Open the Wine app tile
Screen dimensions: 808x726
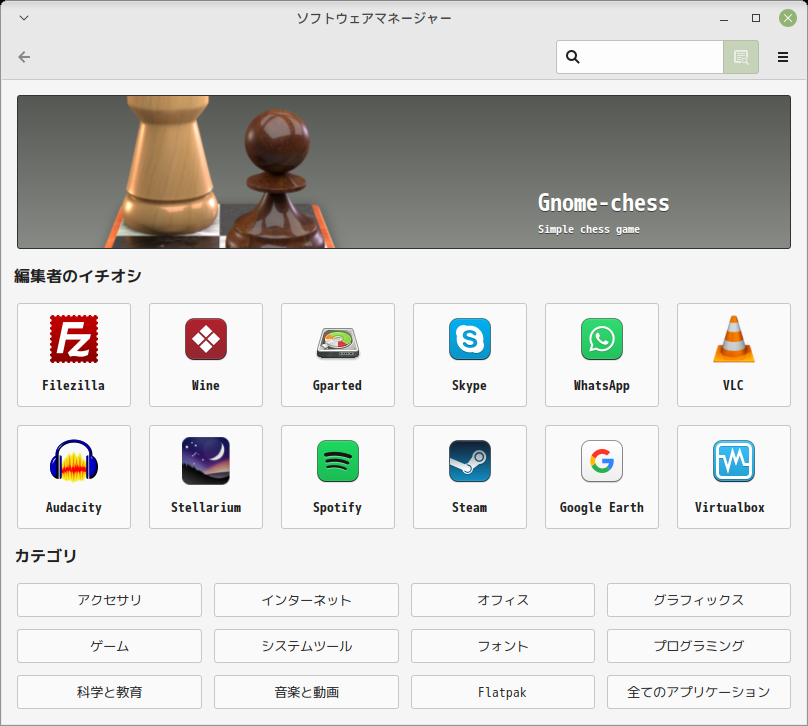206,355
